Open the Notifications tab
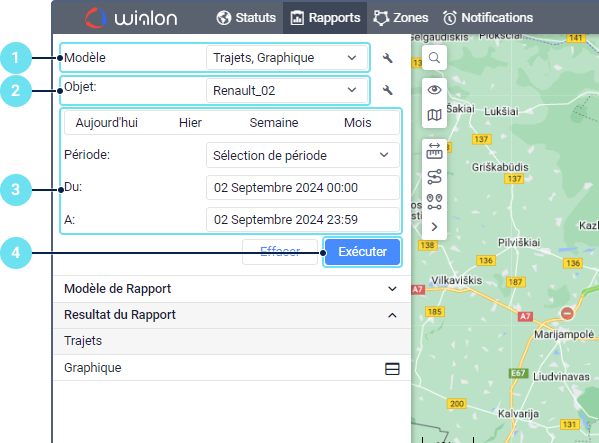The image size is (599, 443). click(x=487, y=18)
